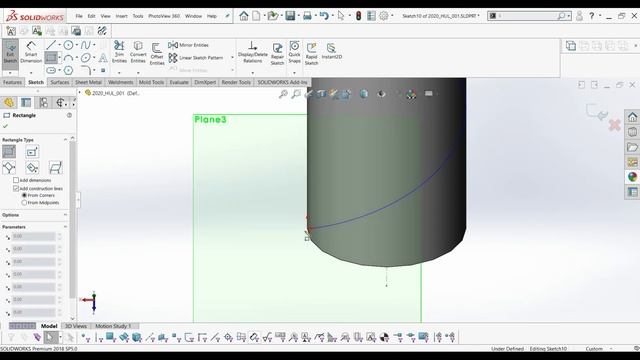640x360 pixels.
Task: Uncheck Add construction lines
Action: pos(16,189)
